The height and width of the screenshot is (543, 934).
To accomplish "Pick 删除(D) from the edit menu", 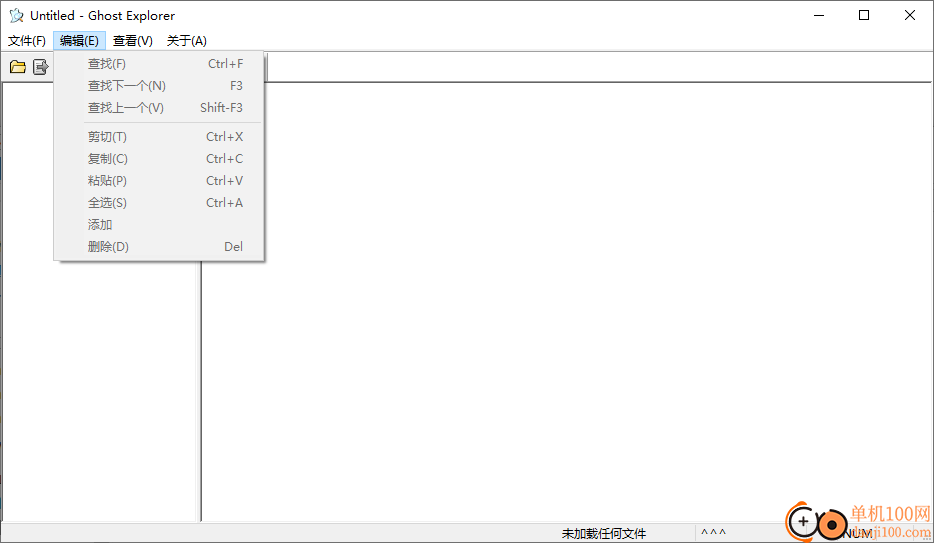I will (159, 247).
